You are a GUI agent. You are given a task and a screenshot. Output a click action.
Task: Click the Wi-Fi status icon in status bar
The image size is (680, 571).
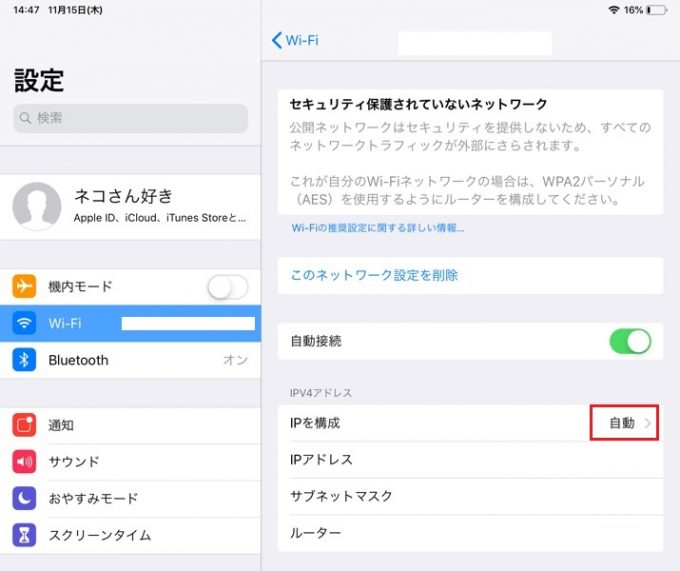613,10
